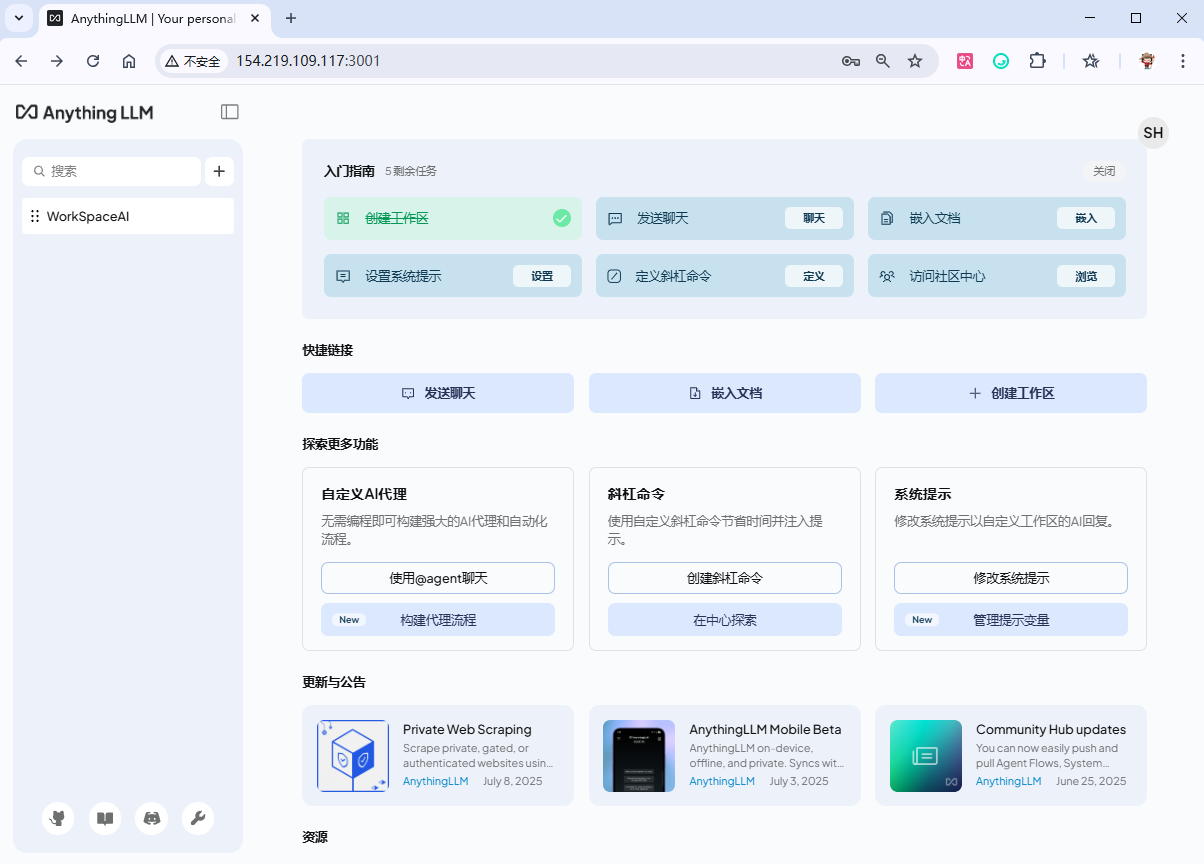Click the July 8, 2025 date
The height and width of the screenshot is (864, 1204).
tap(513, 781)
